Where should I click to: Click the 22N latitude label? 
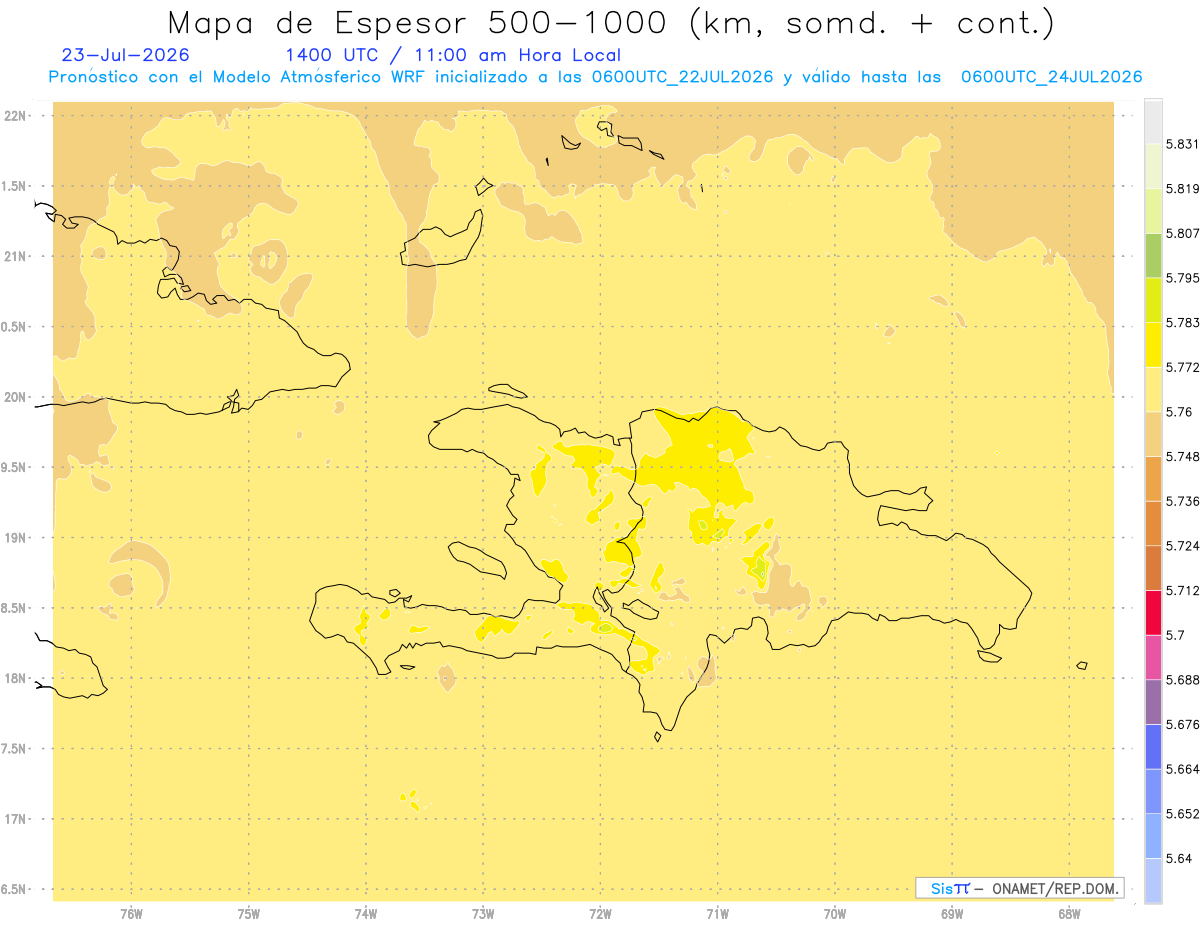click(x=15, y=116)
